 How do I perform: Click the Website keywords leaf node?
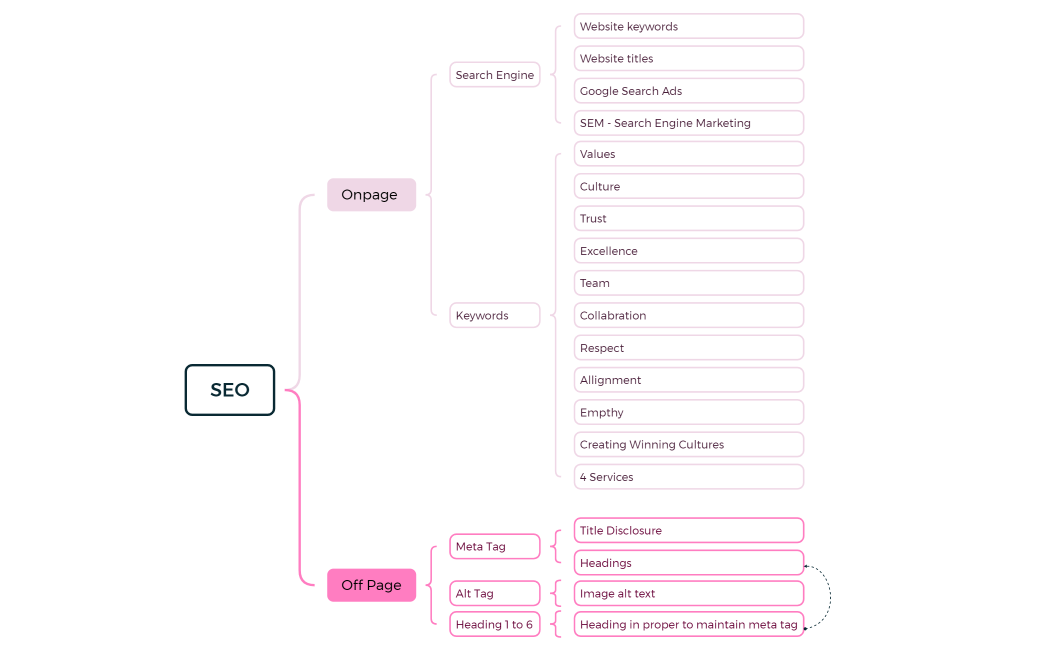coord(688,27)
